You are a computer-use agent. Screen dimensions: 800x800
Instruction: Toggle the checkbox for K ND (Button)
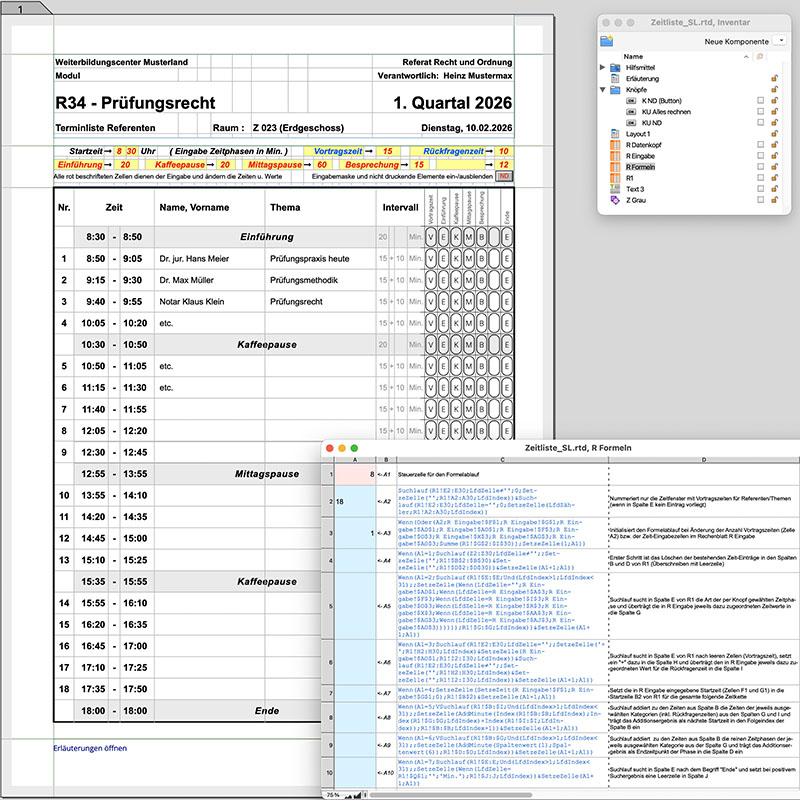click(761, 101)
